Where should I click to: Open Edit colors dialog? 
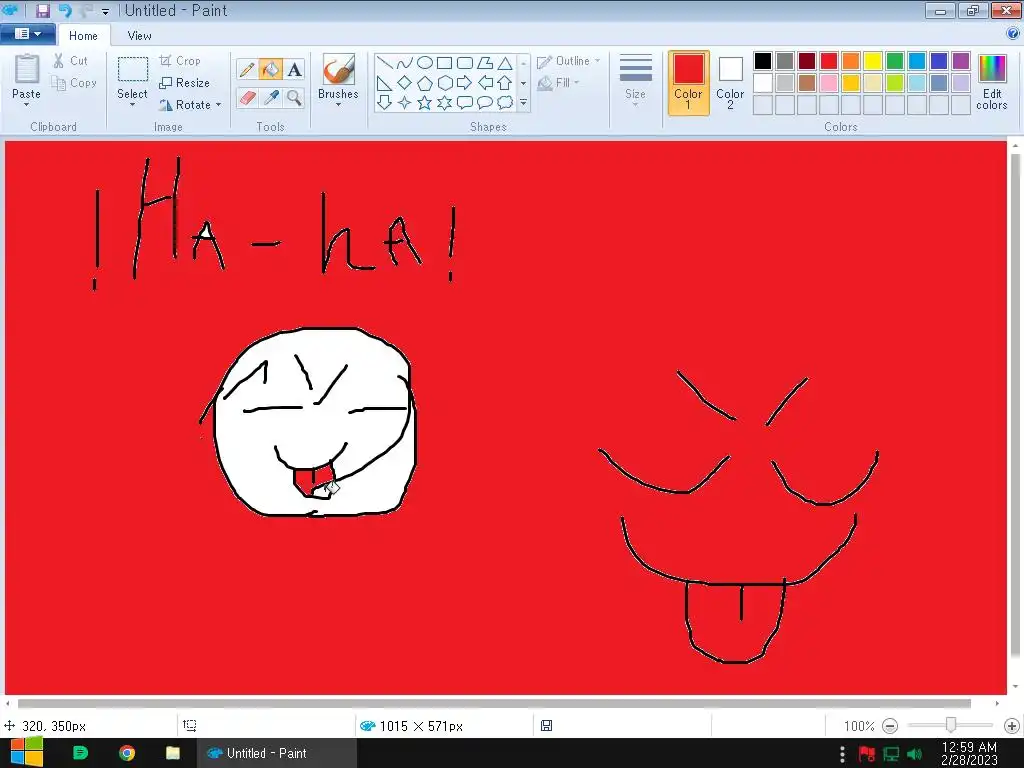click(x=992, y=82)
